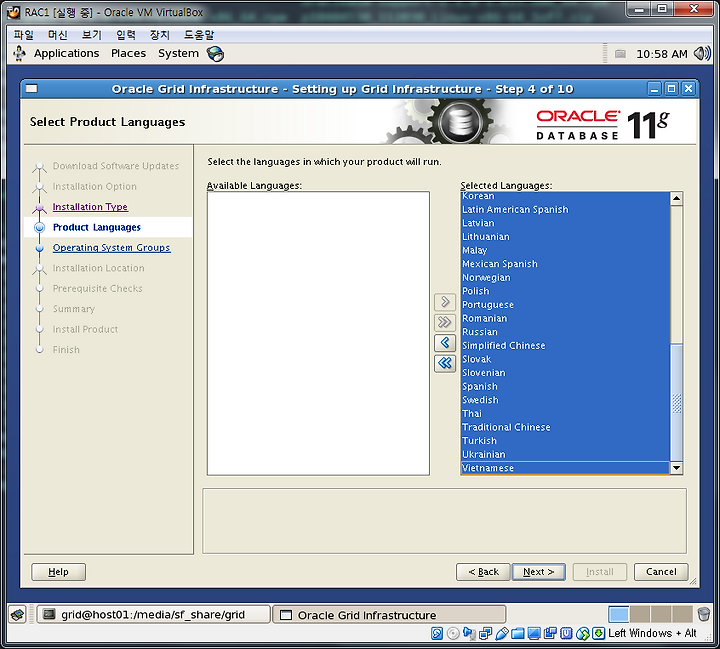720x649 pixels.
Task: Select Simplified Chinese in Selected Languages
Action: click(565, 345)
